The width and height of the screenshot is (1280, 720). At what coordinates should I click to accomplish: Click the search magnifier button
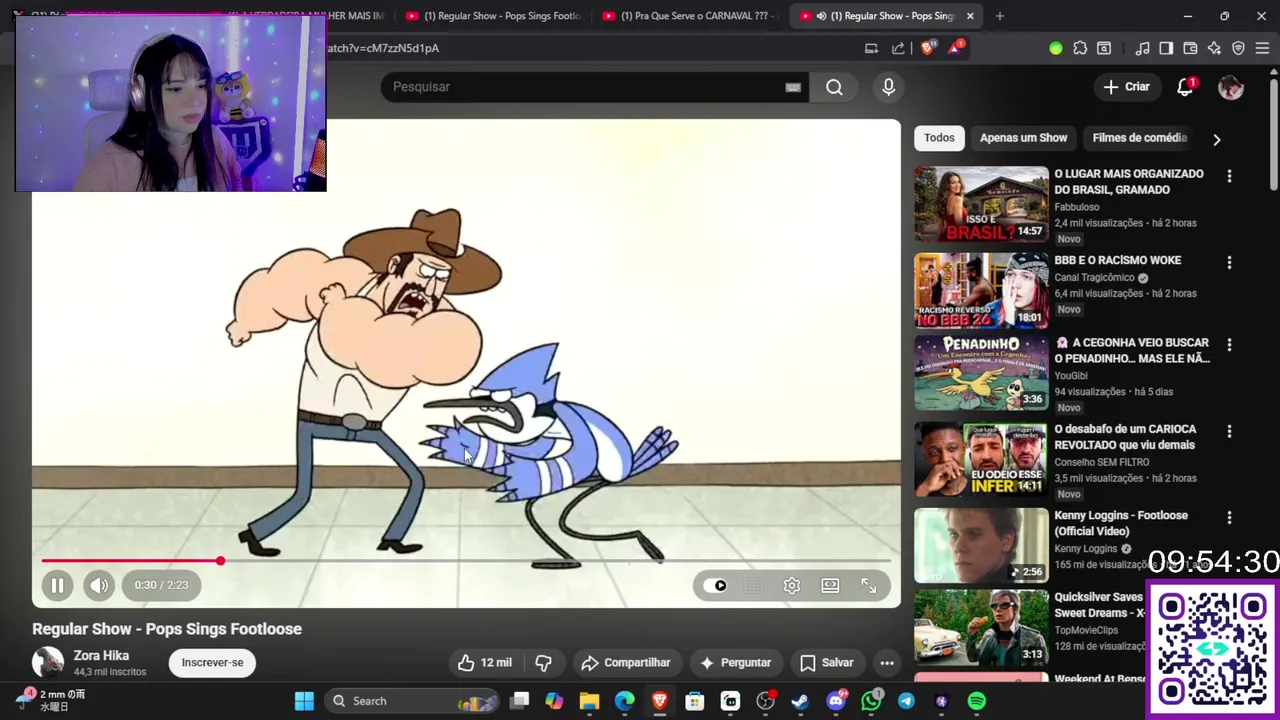click(834, 87)
